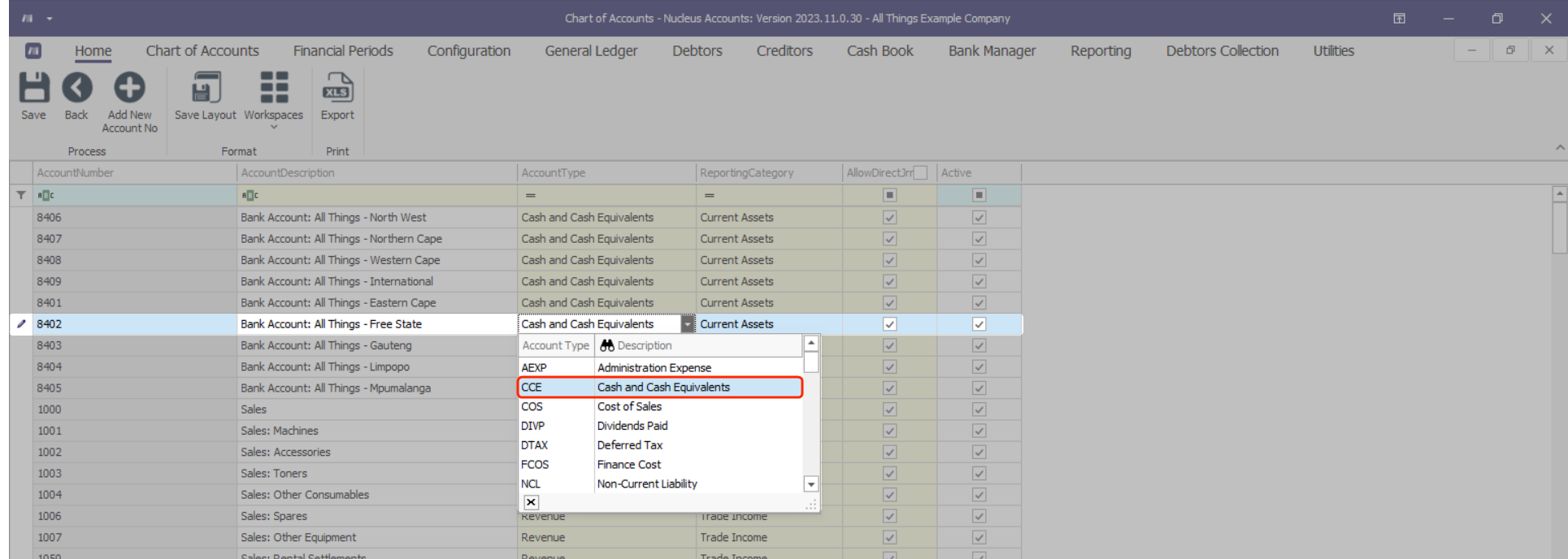1568x559 pixels.
Task: Toggle AllowDirectJrn for account 8407
Action: point(890,239)
